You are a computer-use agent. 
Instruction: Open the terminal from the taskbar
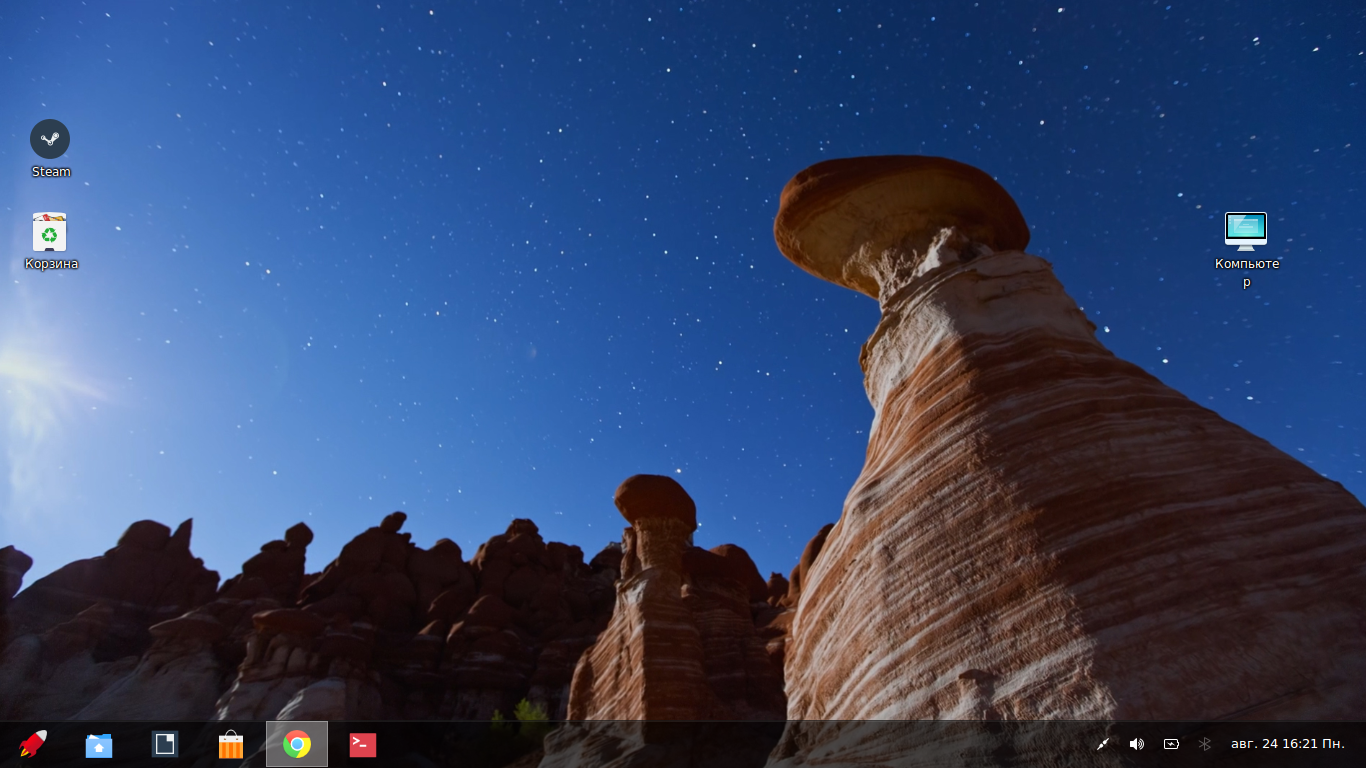click(x=363, y=744)
